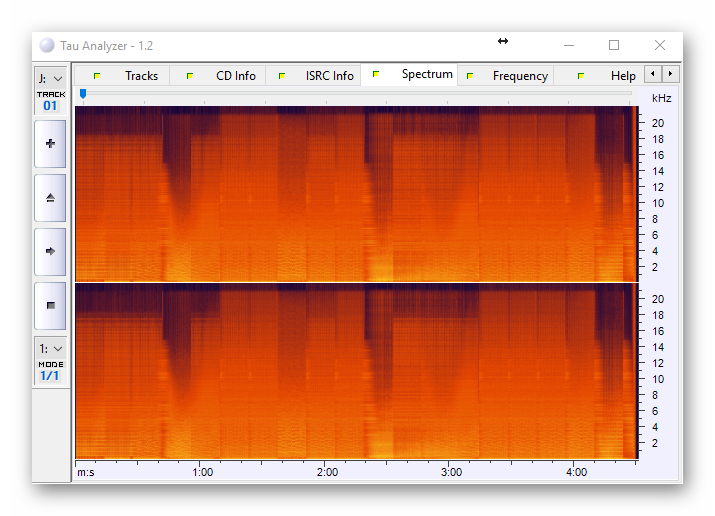Click the plus button in the sidebar
Screen dimensions: 715x516
point(50,144)
